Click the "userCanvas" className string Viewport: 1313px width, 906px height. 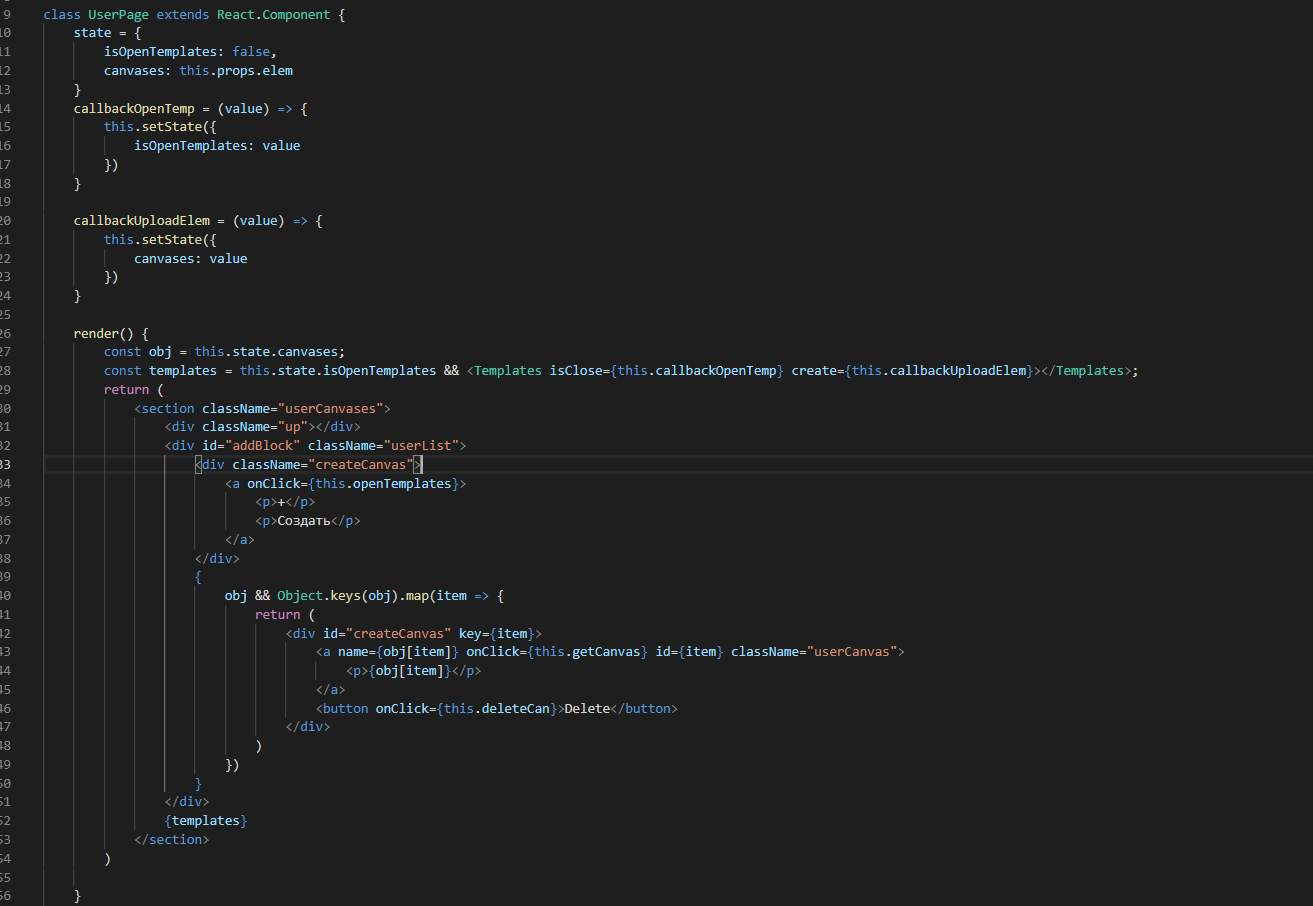click(851, 651)
